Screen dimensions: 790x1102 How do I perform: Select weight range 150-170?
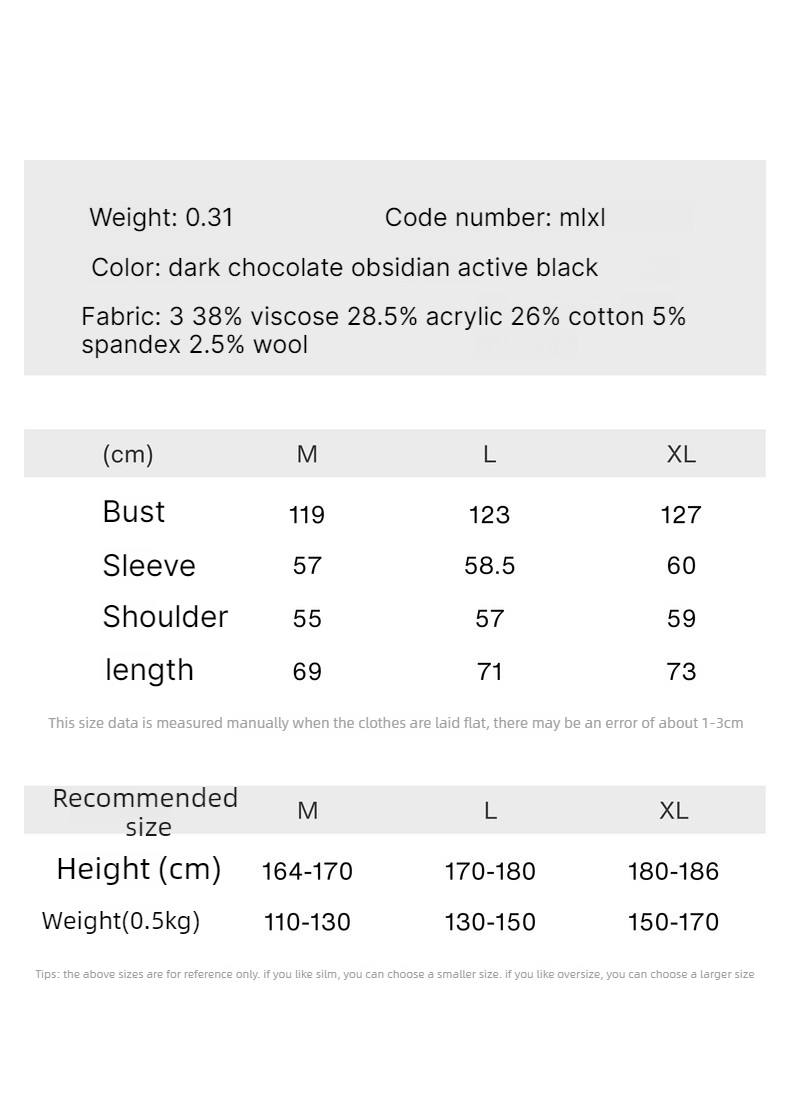click(673, 922)
